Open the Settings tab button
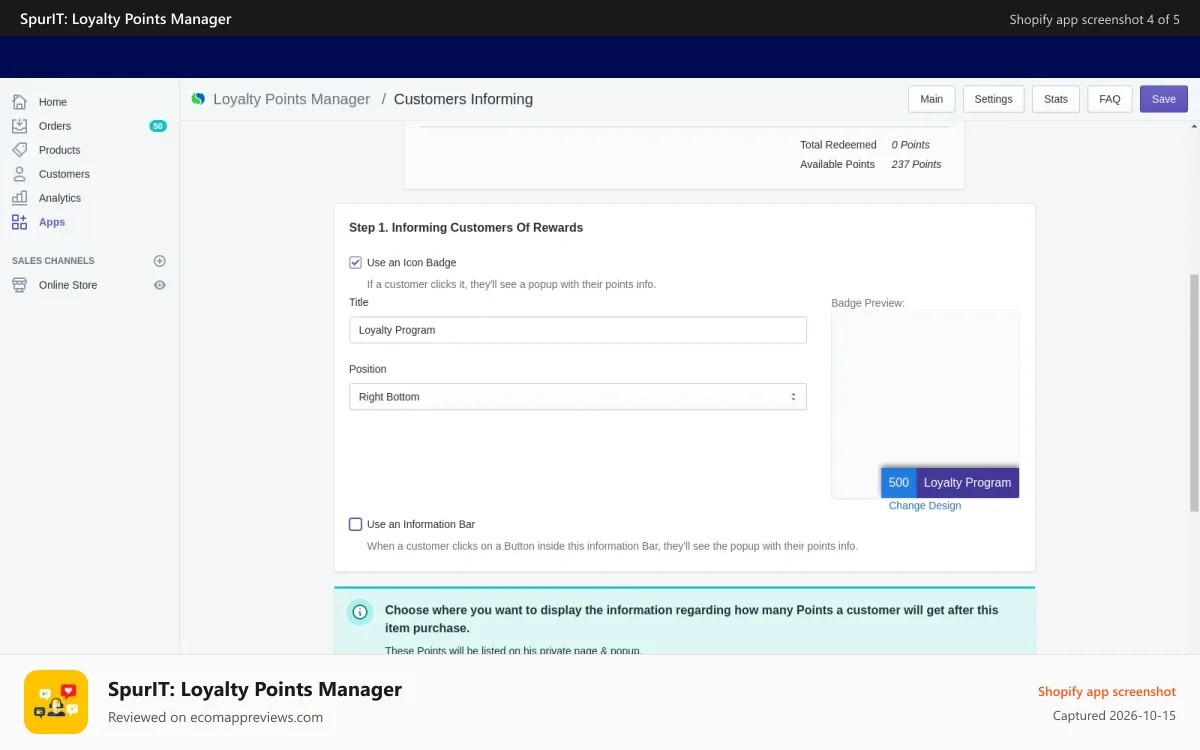1200x750 pixels. coord(993,99)
